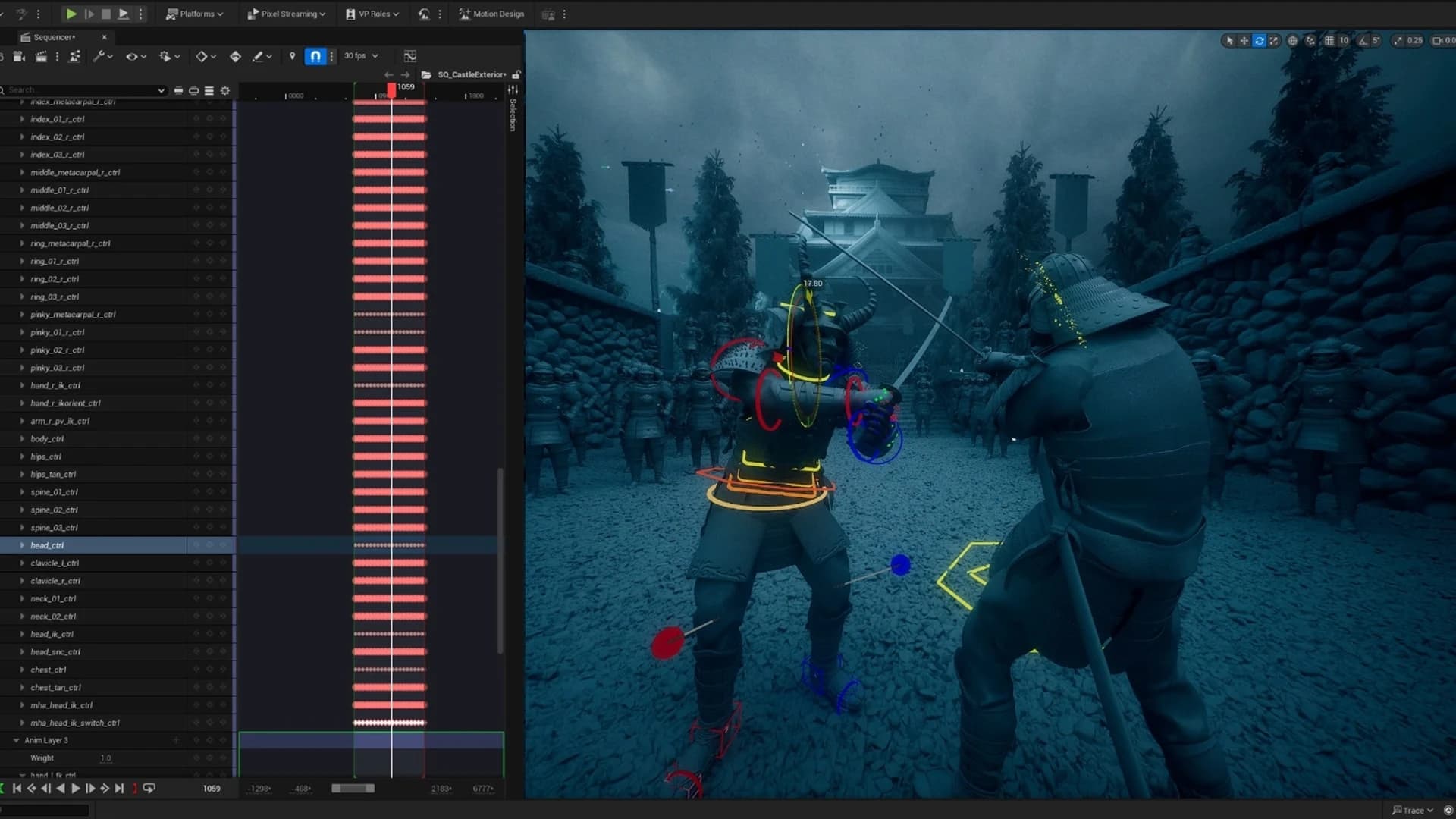This screenshot has width=1456, height=819.
Task: Click the create camera icon in the Sequencer toolbar
Action: [17, 55]
